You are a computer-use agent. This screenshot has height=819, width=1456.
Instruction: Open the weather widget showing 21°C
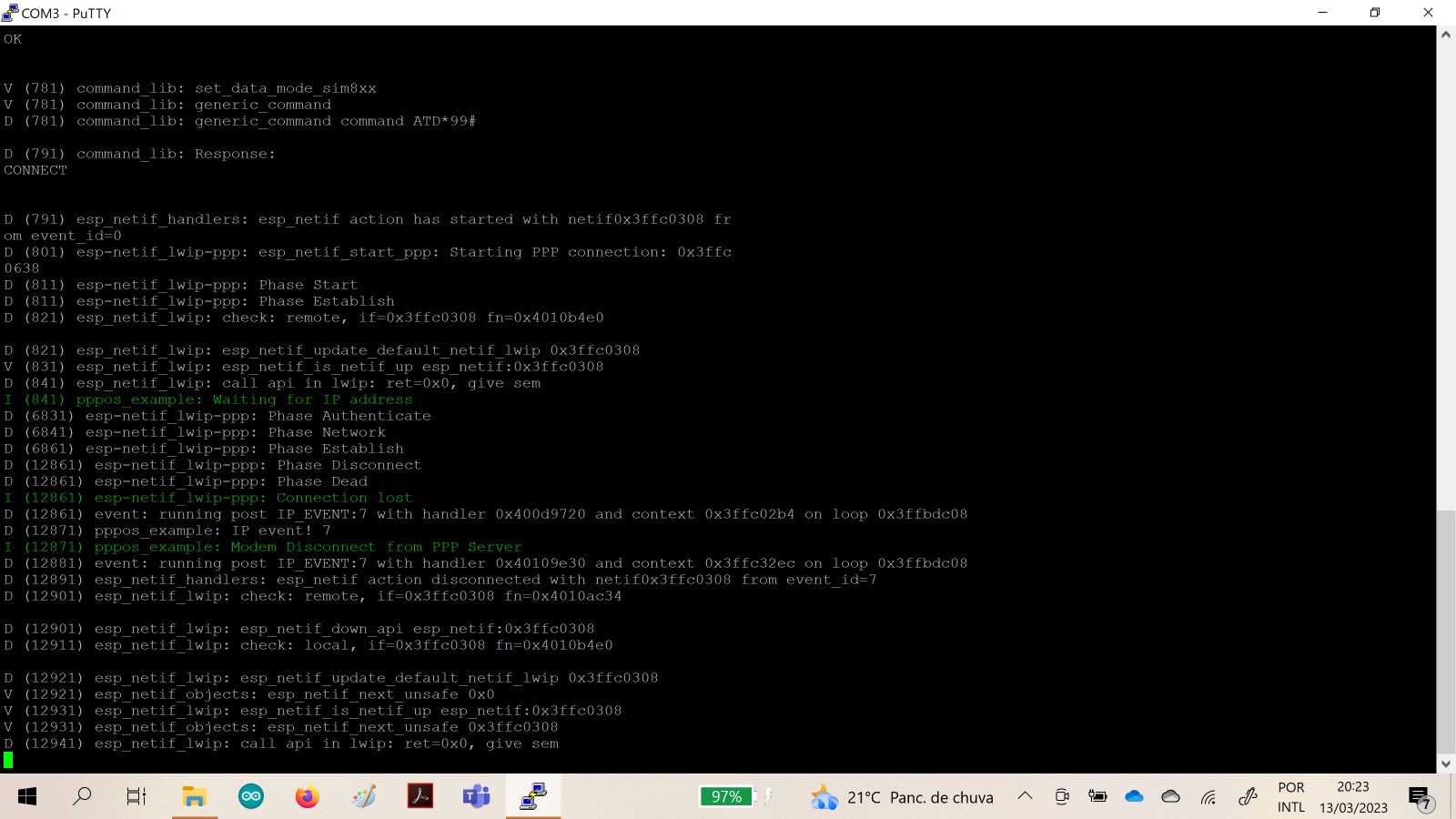coord(902,797)
